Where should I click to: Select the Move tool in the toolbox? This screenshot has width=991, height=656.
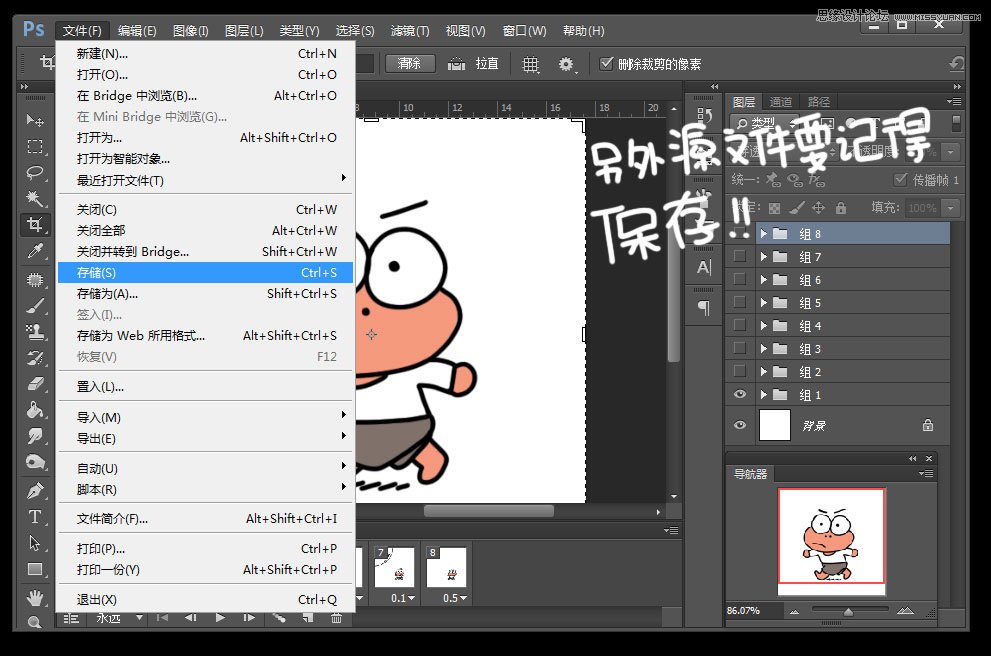coord(35,120)
